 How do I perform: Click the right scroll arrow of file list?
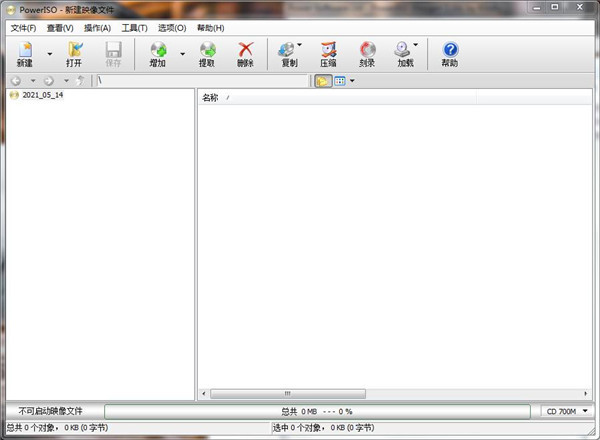tap(585, 393)
